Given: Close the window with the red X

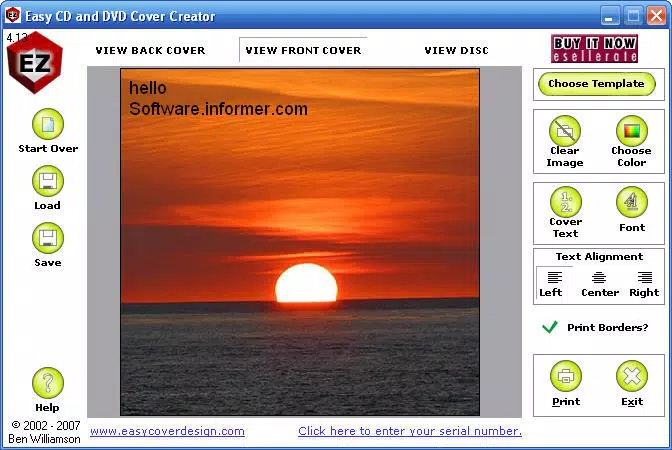Looking at the screenshot, I should click(656, 16).
